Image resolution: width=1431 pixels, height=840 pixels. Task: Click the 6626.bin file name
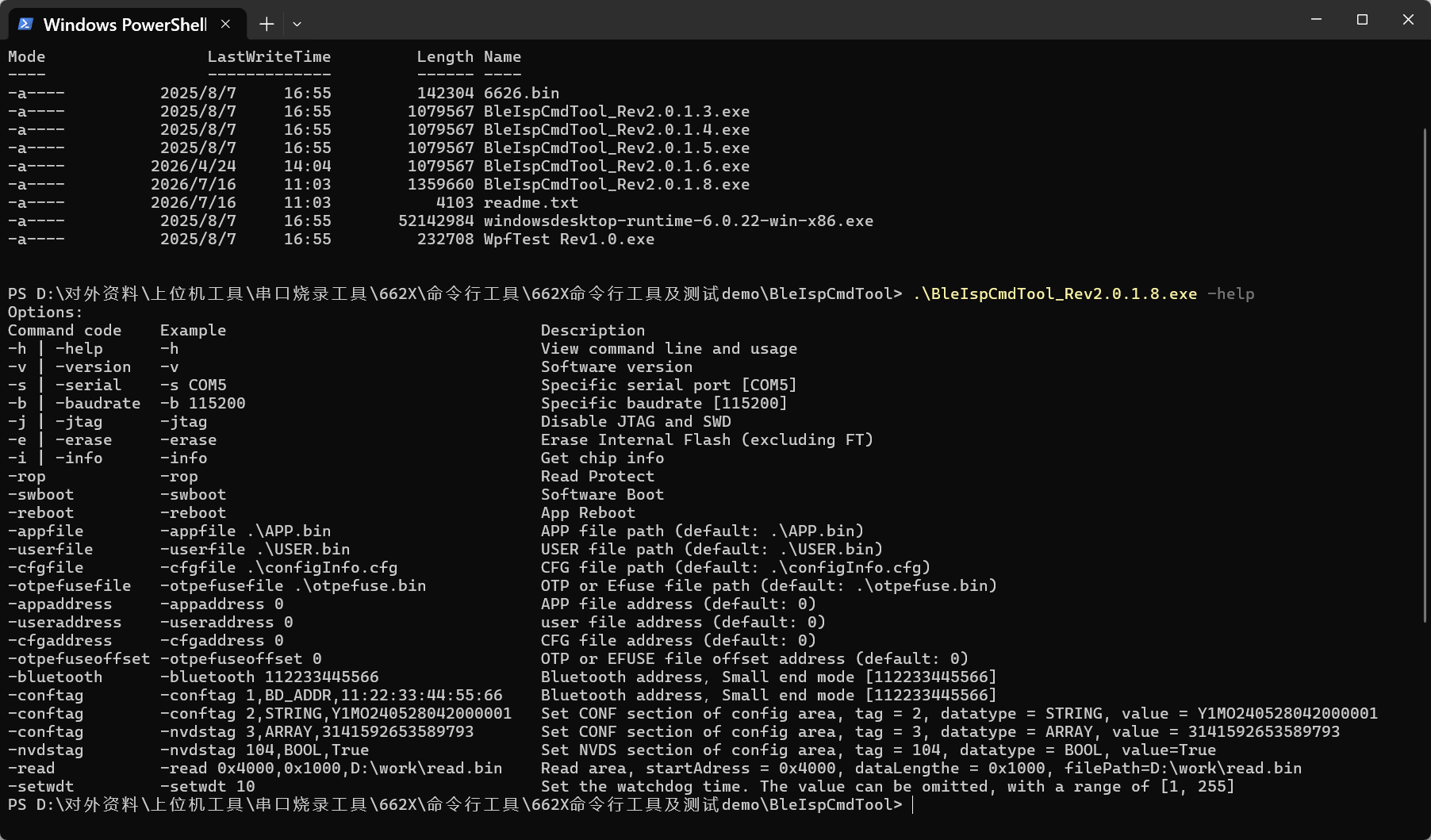[521, 93]
